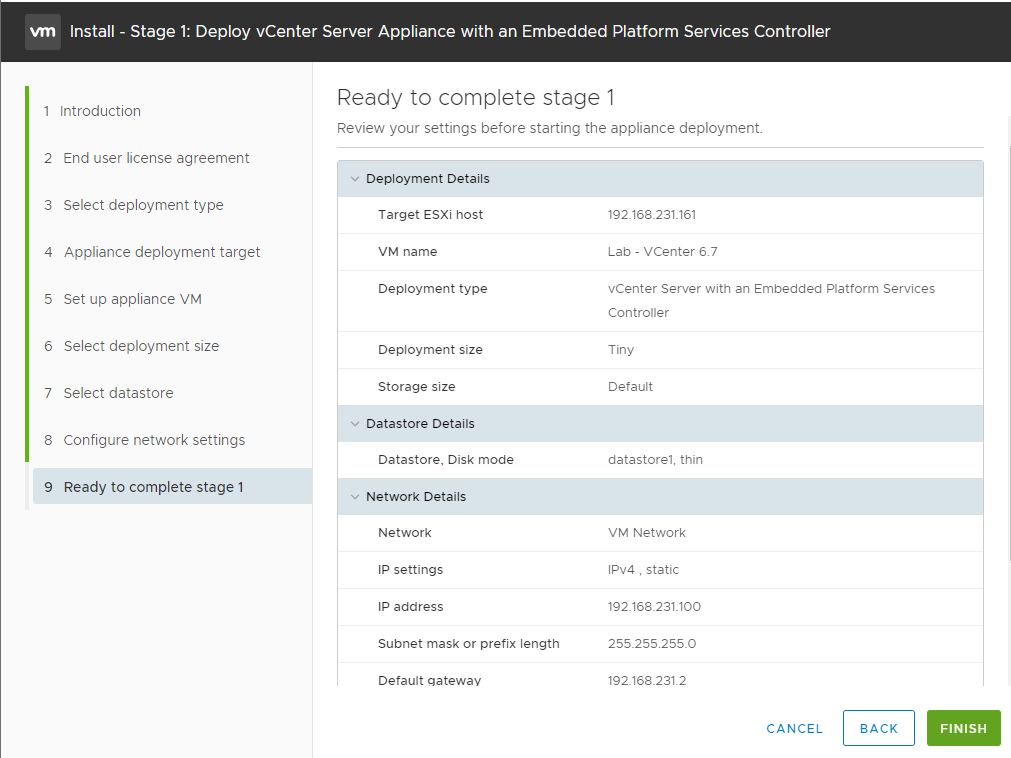Click the default gateway value 192.168.231.2
Viewport: 1011px width, 758px height.
647,680
